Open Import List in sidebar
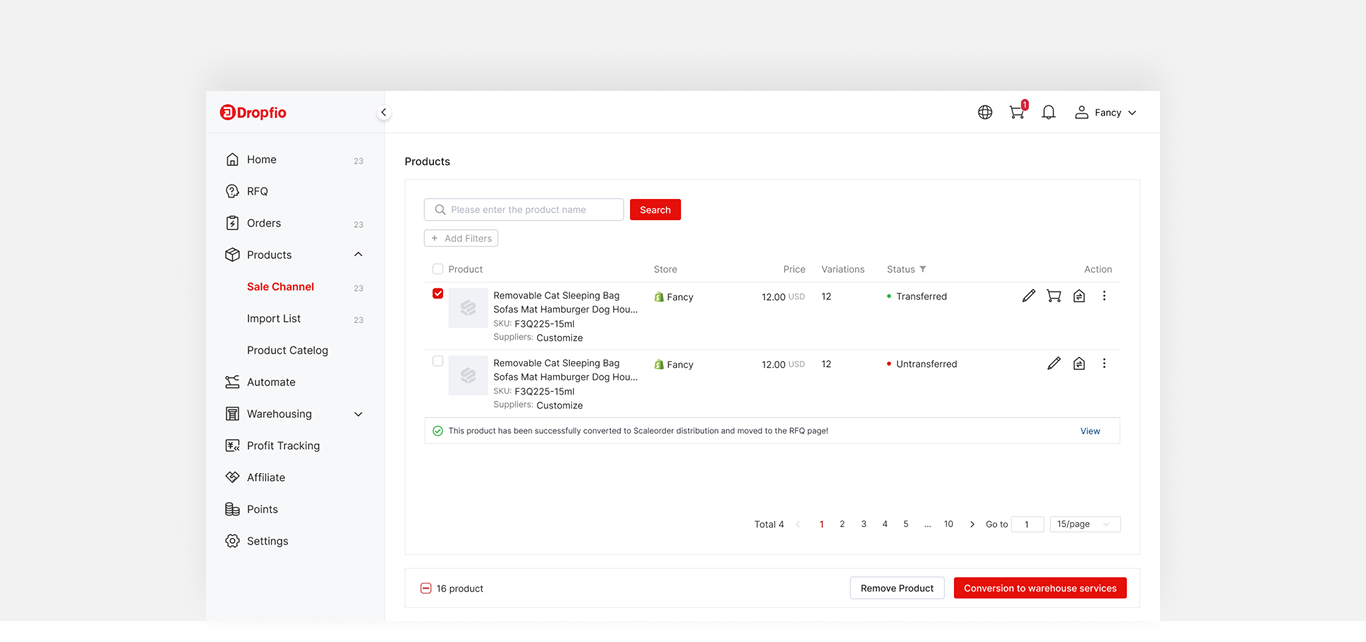 point(274,319)
